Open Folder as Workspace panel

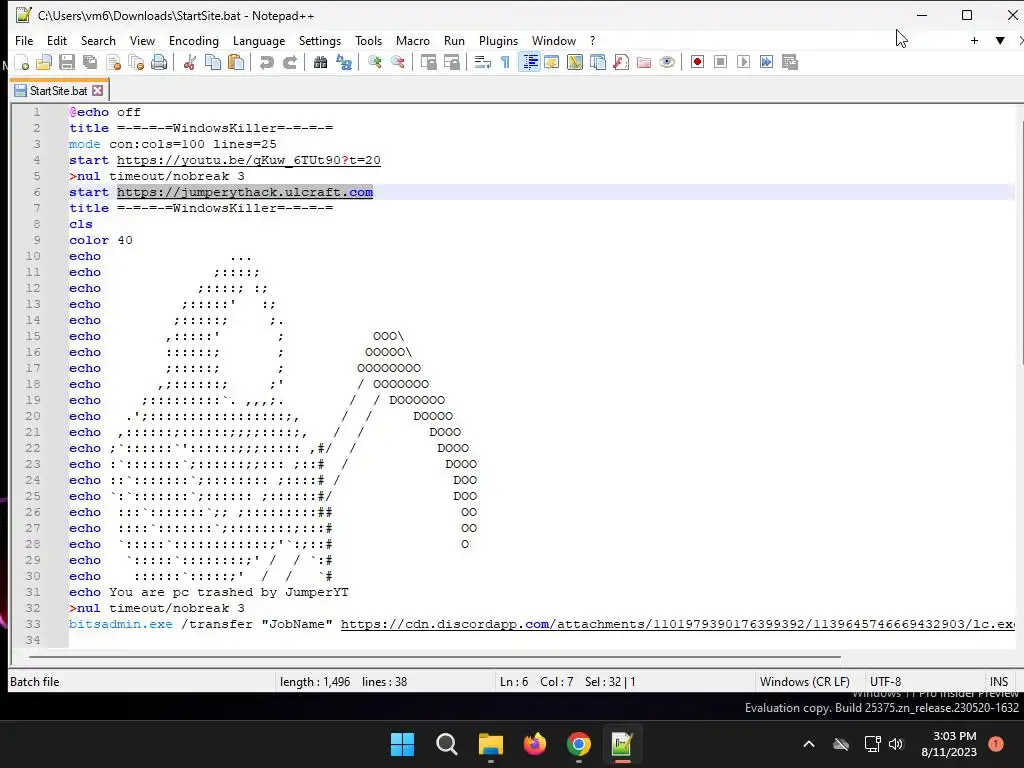tap(644, 63)
